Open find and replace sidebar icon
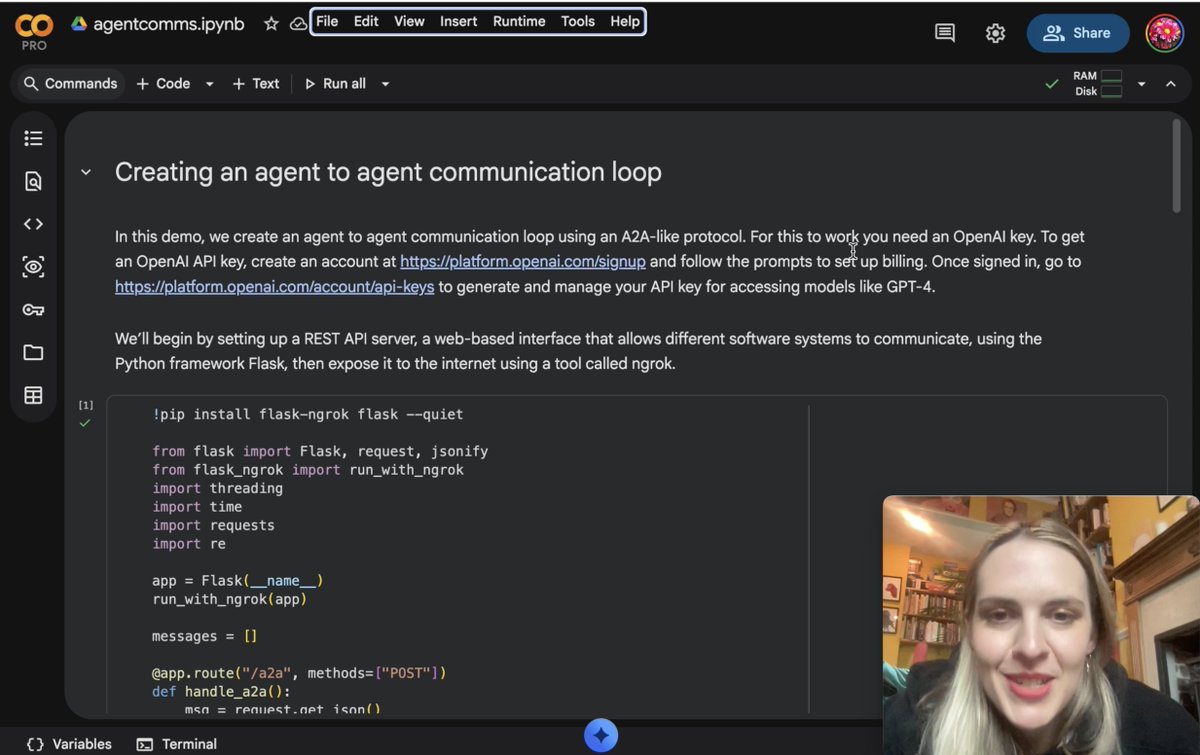This screenshot has width=1200, height=755. tap(33, 181)
